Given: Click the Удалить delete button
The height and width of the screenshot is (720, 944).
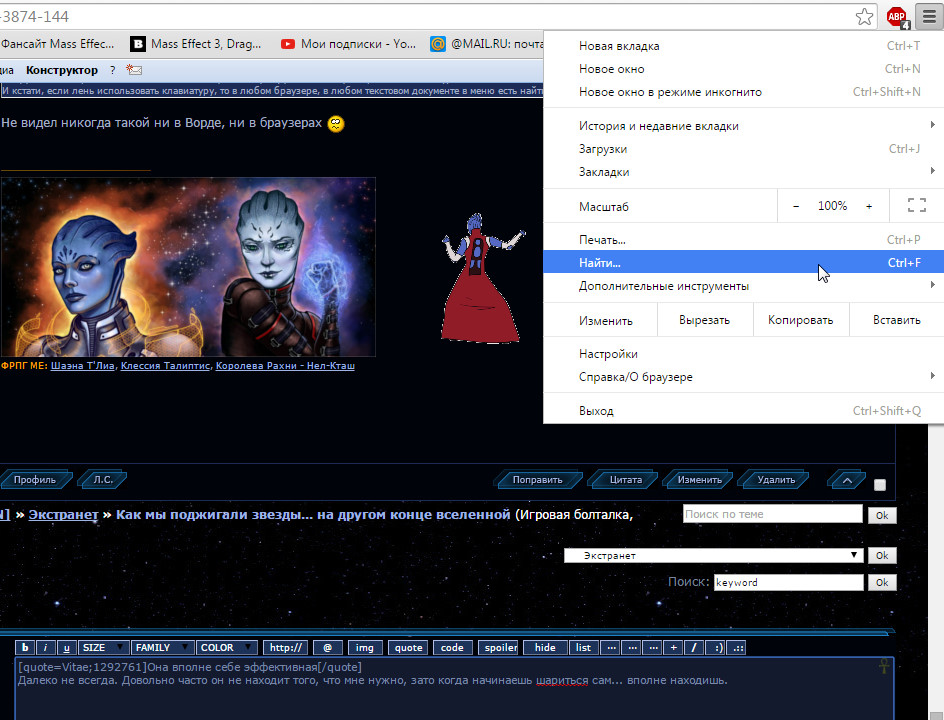Looking at the screenshot, I should click(x=776, y=480).
